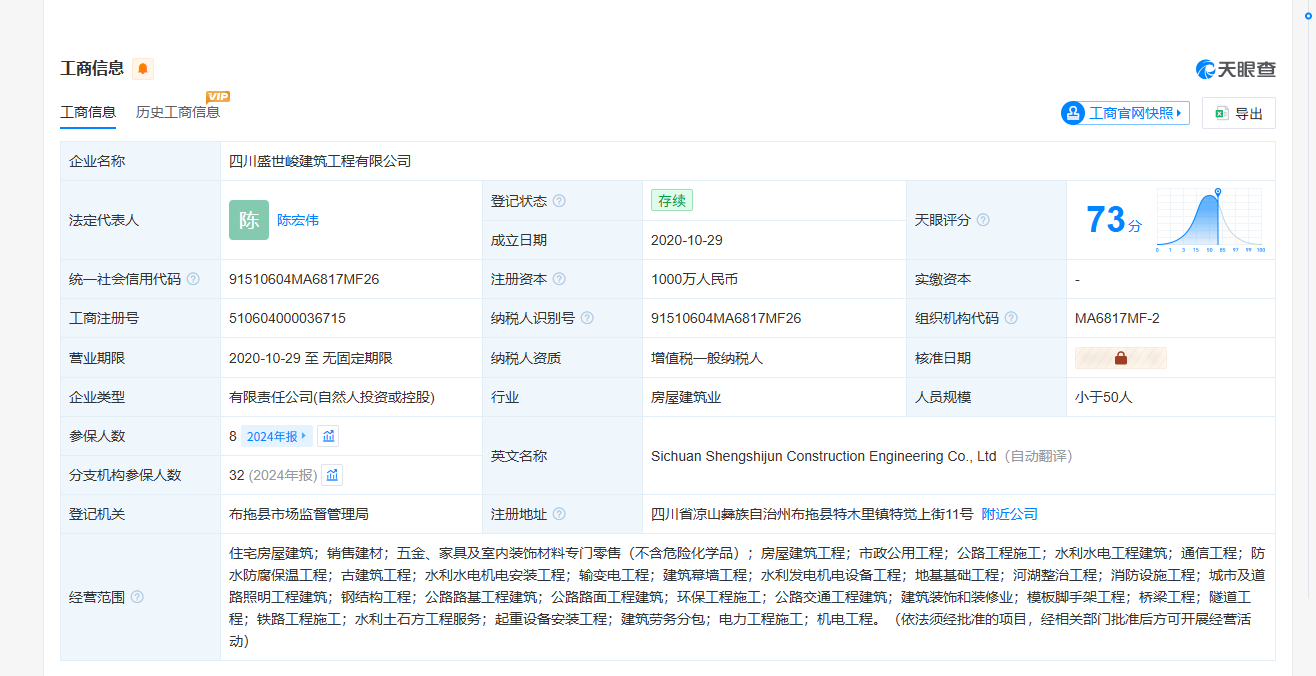
Task: Open the 附近公司 nearby companies link
Action: pyautogui.click(x=1009, y=514)
